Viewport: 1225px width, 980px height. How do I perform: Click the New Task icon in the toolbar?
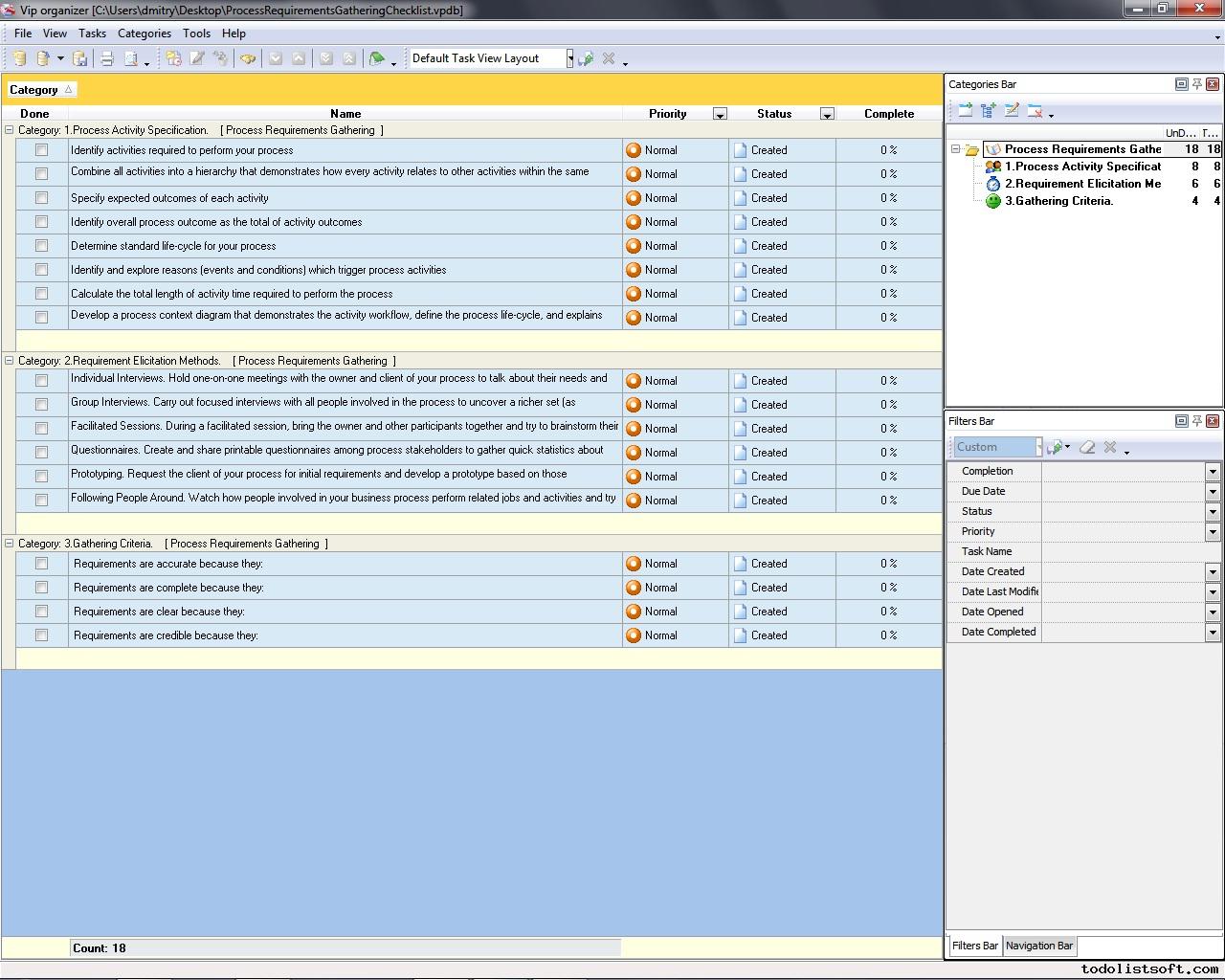pos(173,59)
